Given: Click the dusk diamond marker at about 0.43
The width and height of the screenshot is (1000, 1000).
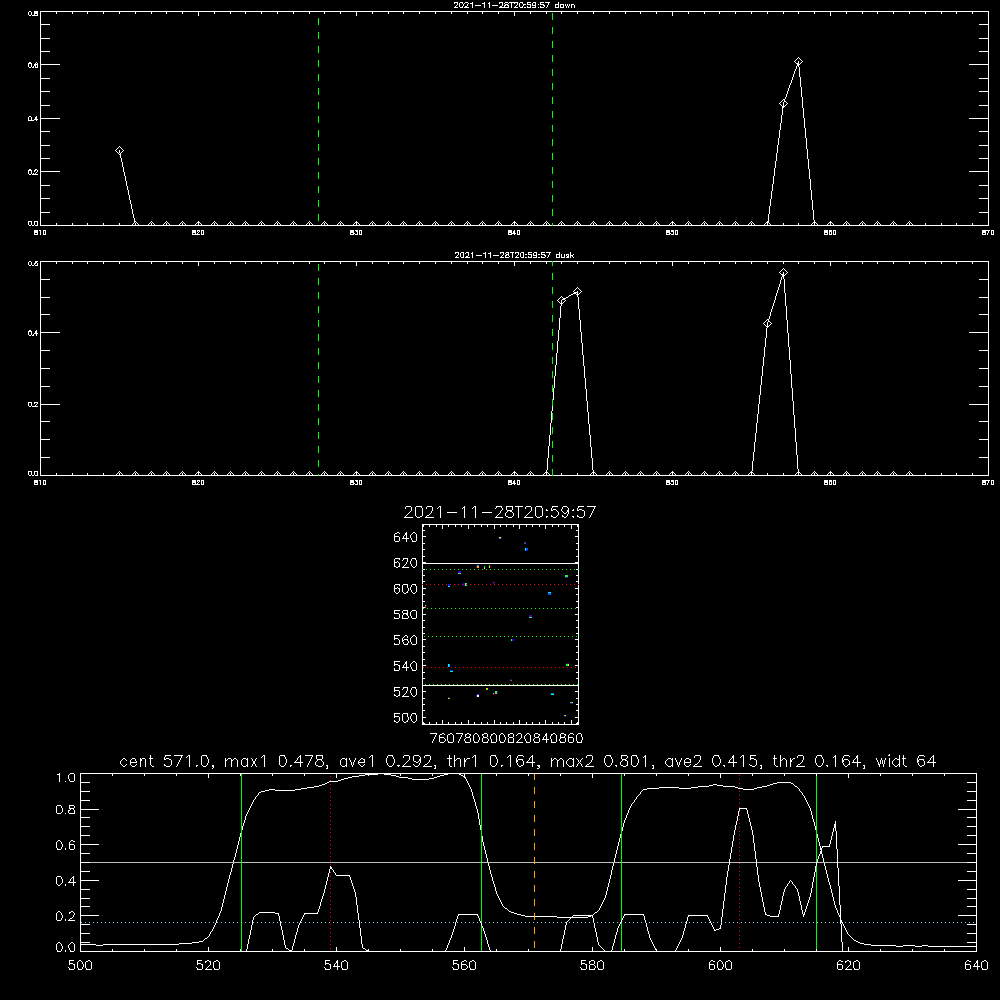Looking at the screenshot, I should [767, 323].
